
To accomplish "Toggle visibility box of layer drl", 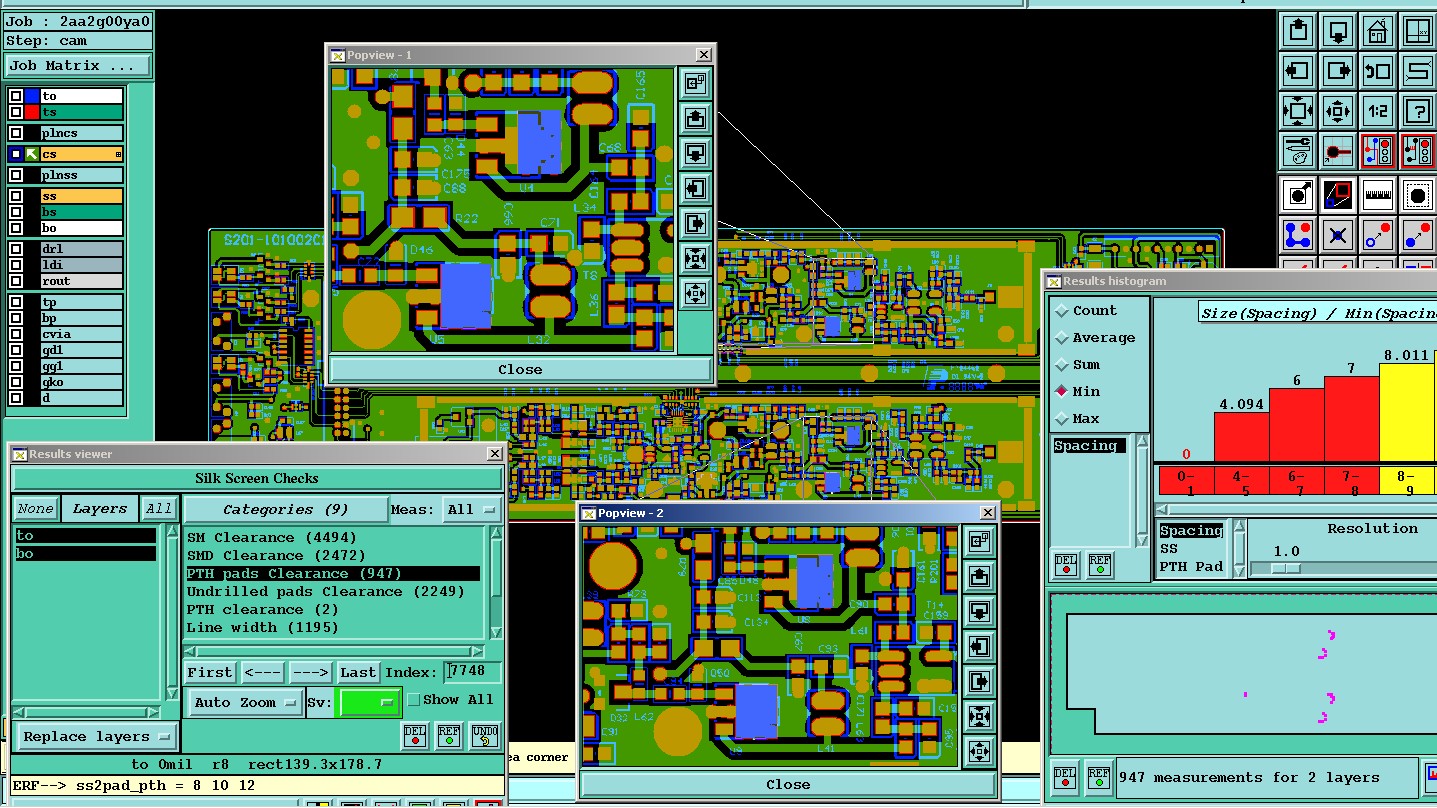I will (x=16, y=249).
